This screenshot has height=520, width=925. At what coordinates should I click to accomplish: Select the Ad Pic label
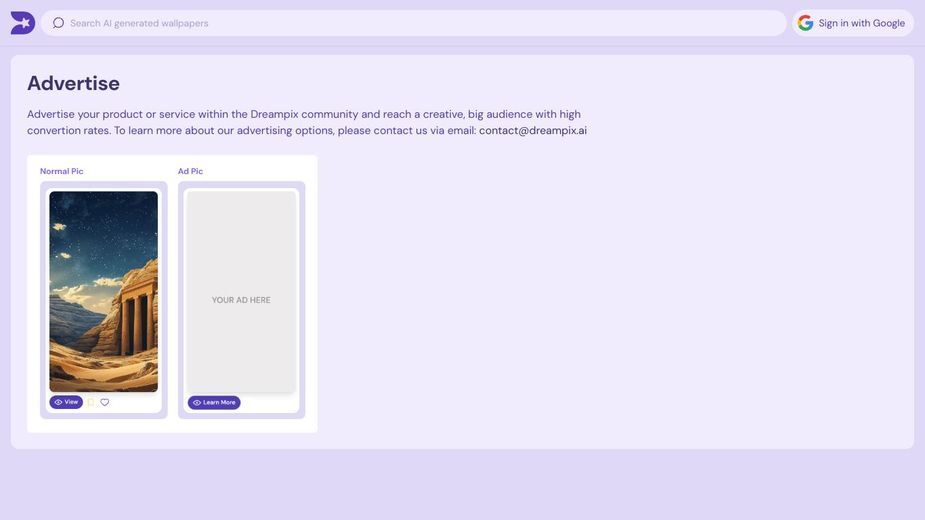[190, 171]
